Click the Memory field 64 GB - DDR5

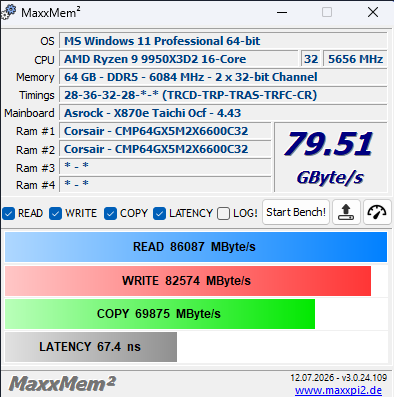coord(223,77)
